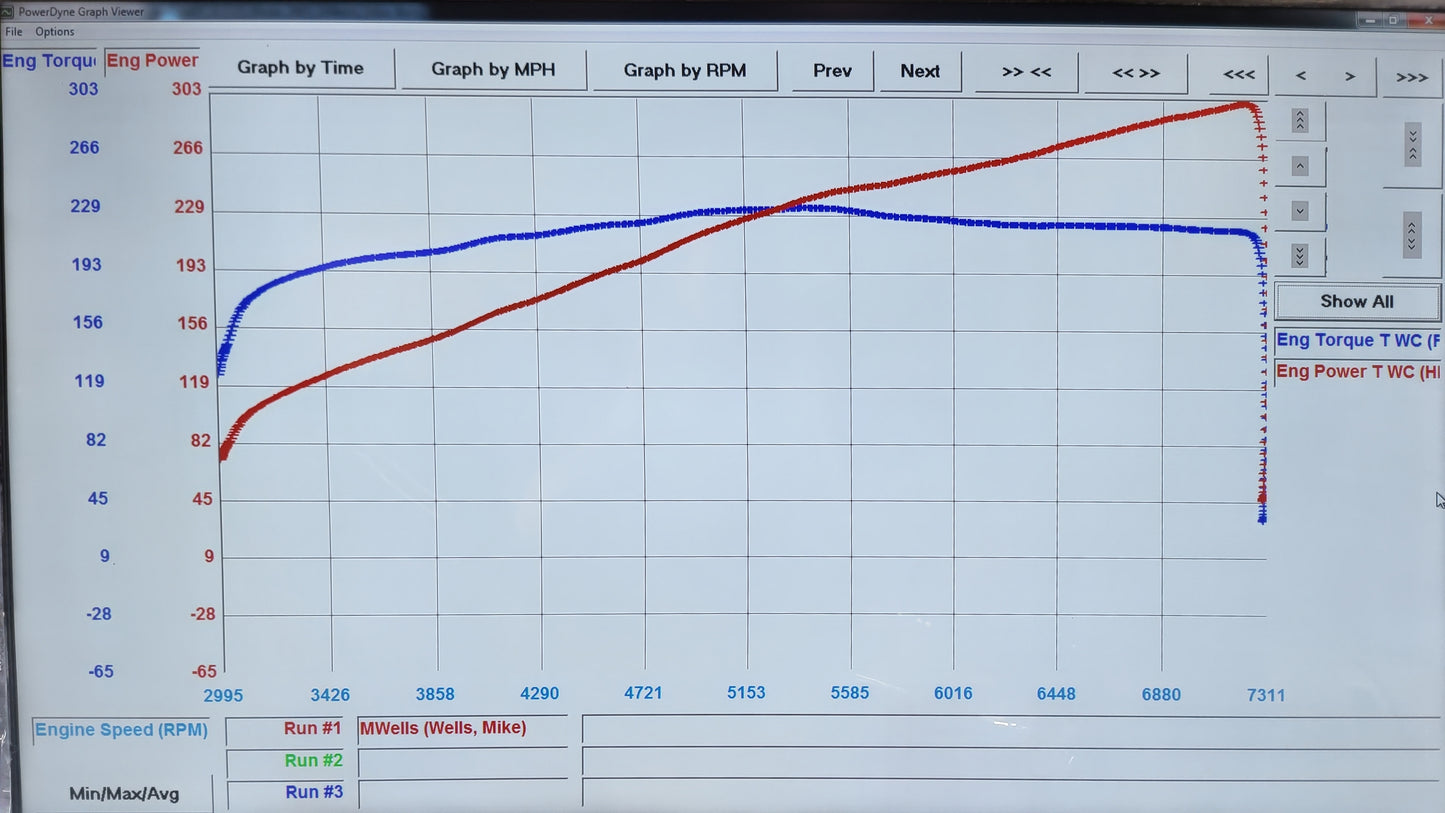Switch to Graph by Time view
The width and height of the screenshot is (1445, 813).
coord(300,68)
